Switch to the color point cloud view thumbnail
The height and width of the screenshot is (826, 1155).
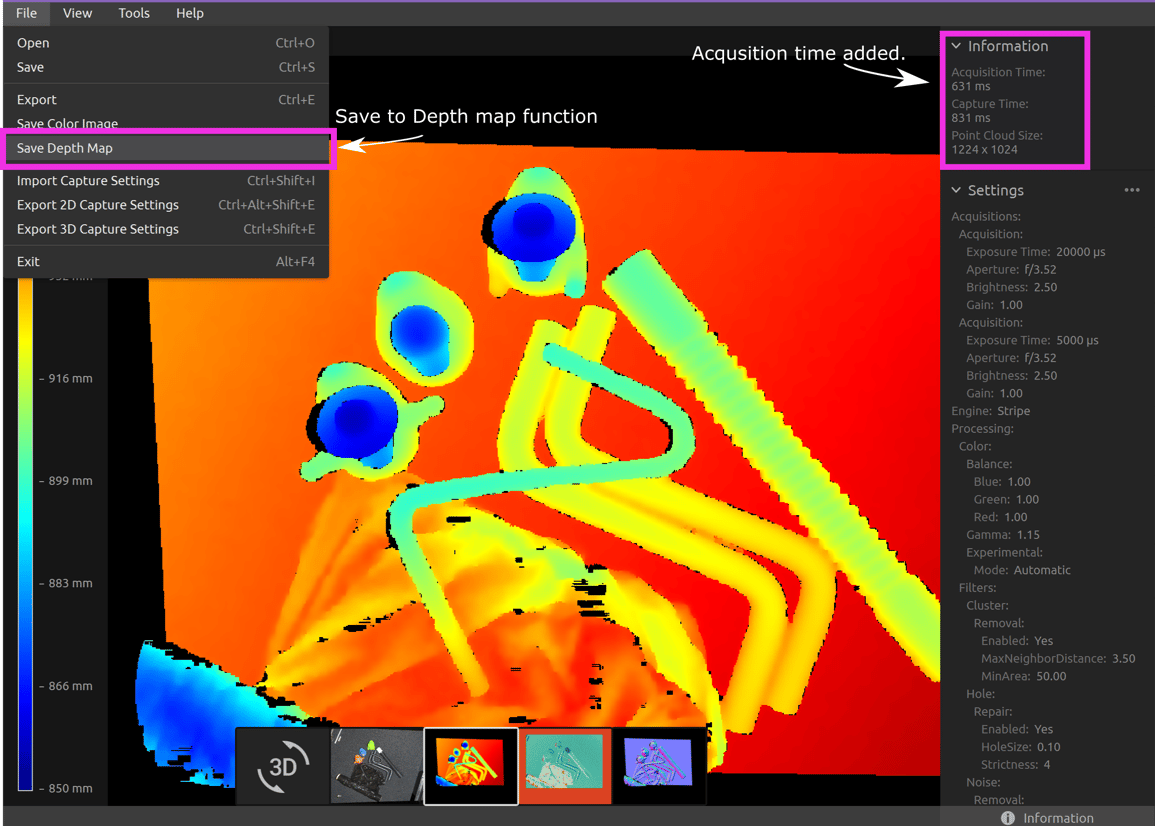(376, 765)
